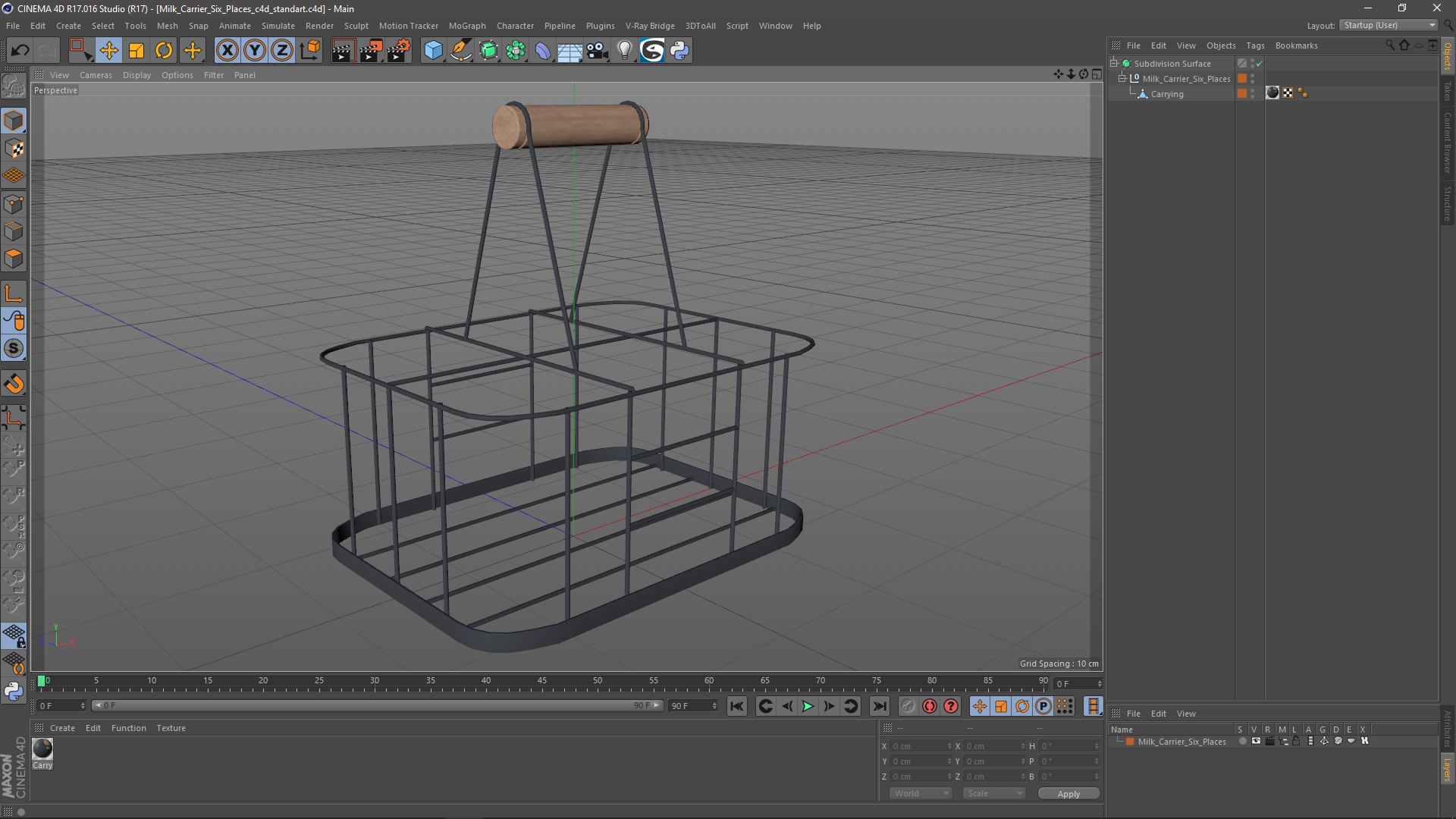The height and width of the screenshot is (819, 1456).
Task: Click the Make Editable icon
Action: 14,86
